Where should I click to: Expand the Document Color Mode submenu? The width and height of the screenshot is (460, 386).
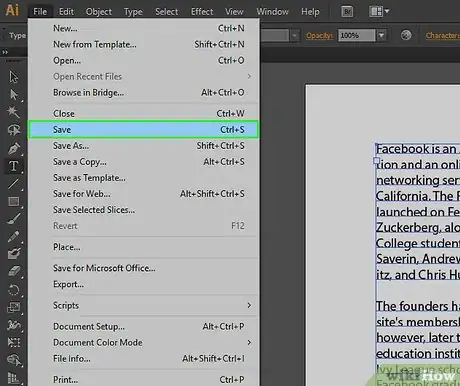point(249,343)
